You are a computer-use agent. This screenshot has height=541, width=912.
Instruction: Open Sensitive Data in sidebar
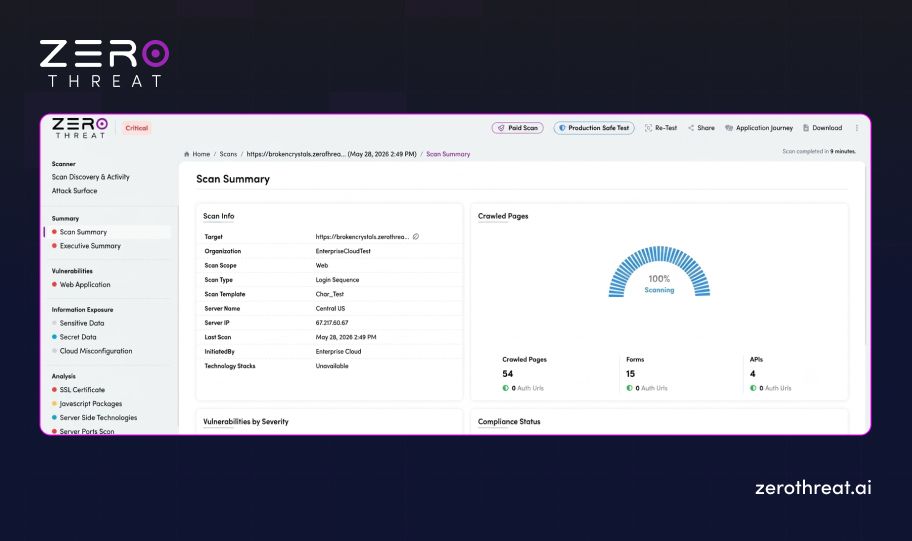point(82,323)
